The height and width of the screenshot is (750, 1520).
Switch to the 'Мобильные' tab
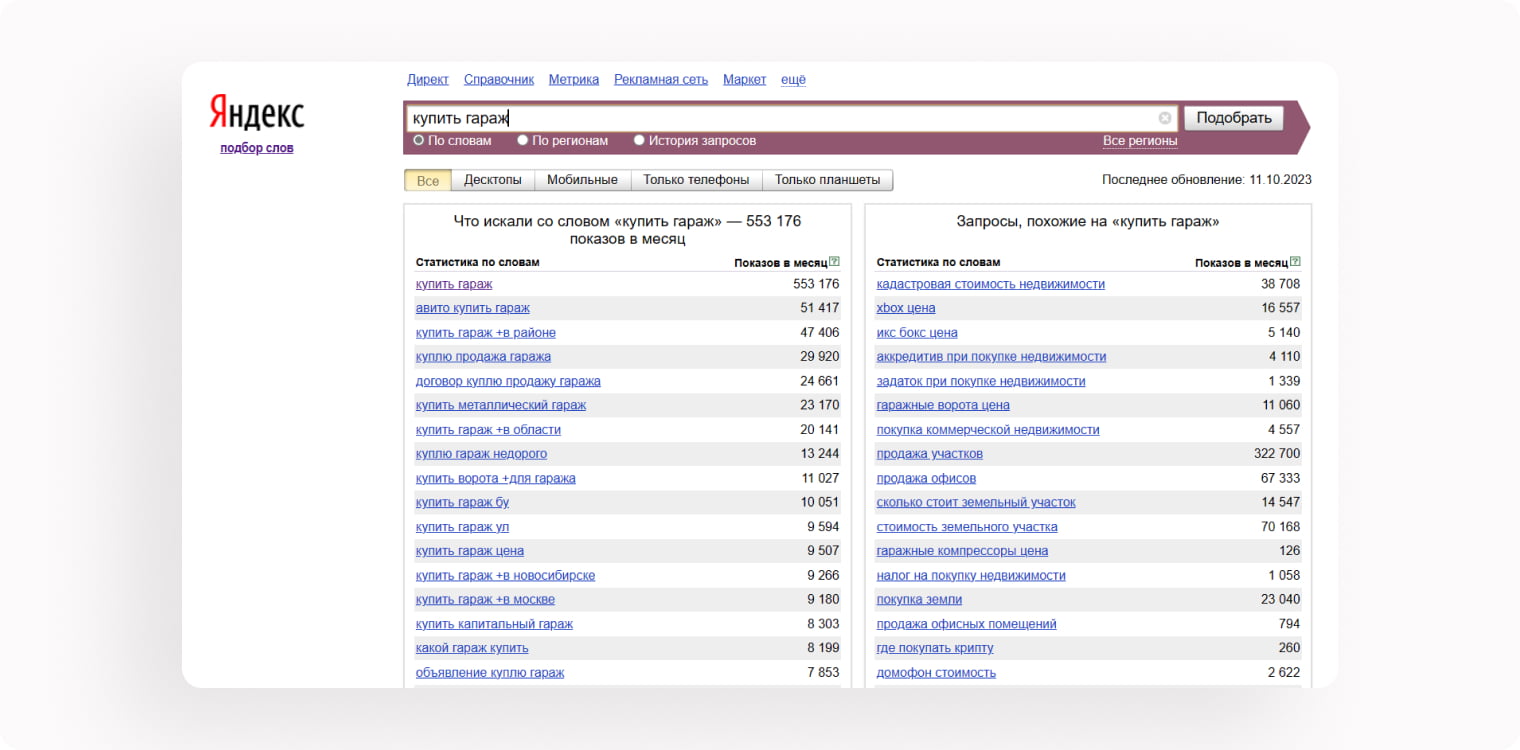coord(582,180)
